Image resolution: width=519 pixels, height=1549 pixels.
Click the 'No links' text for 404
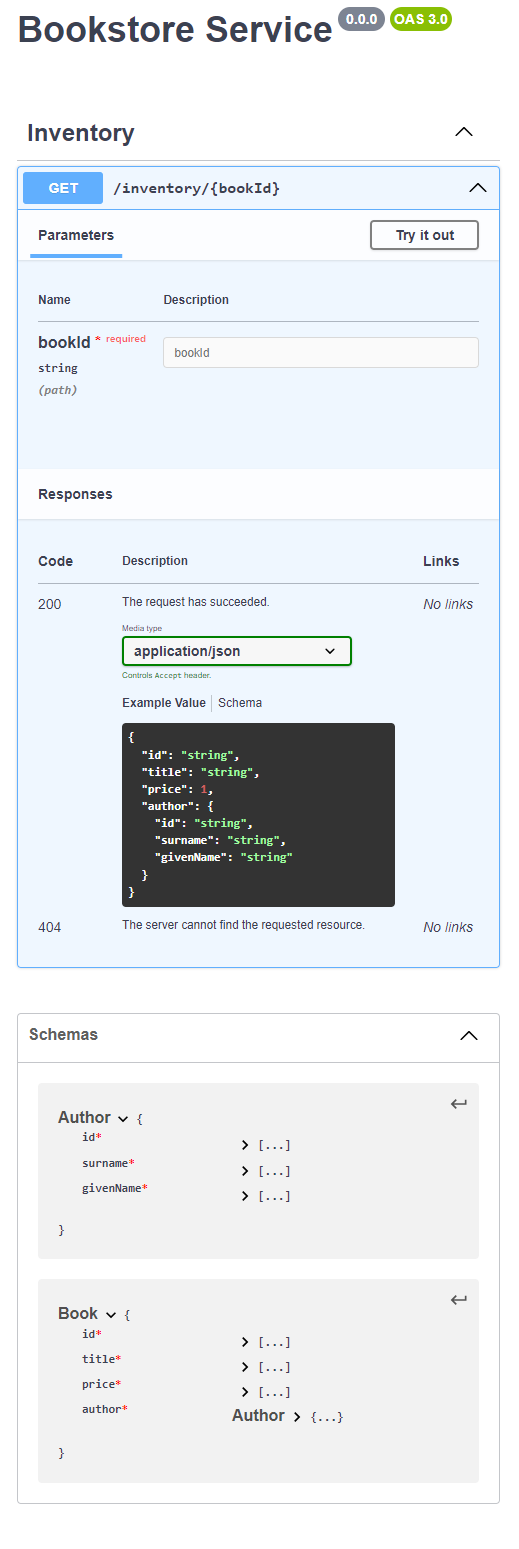click(x=448, y=927)
